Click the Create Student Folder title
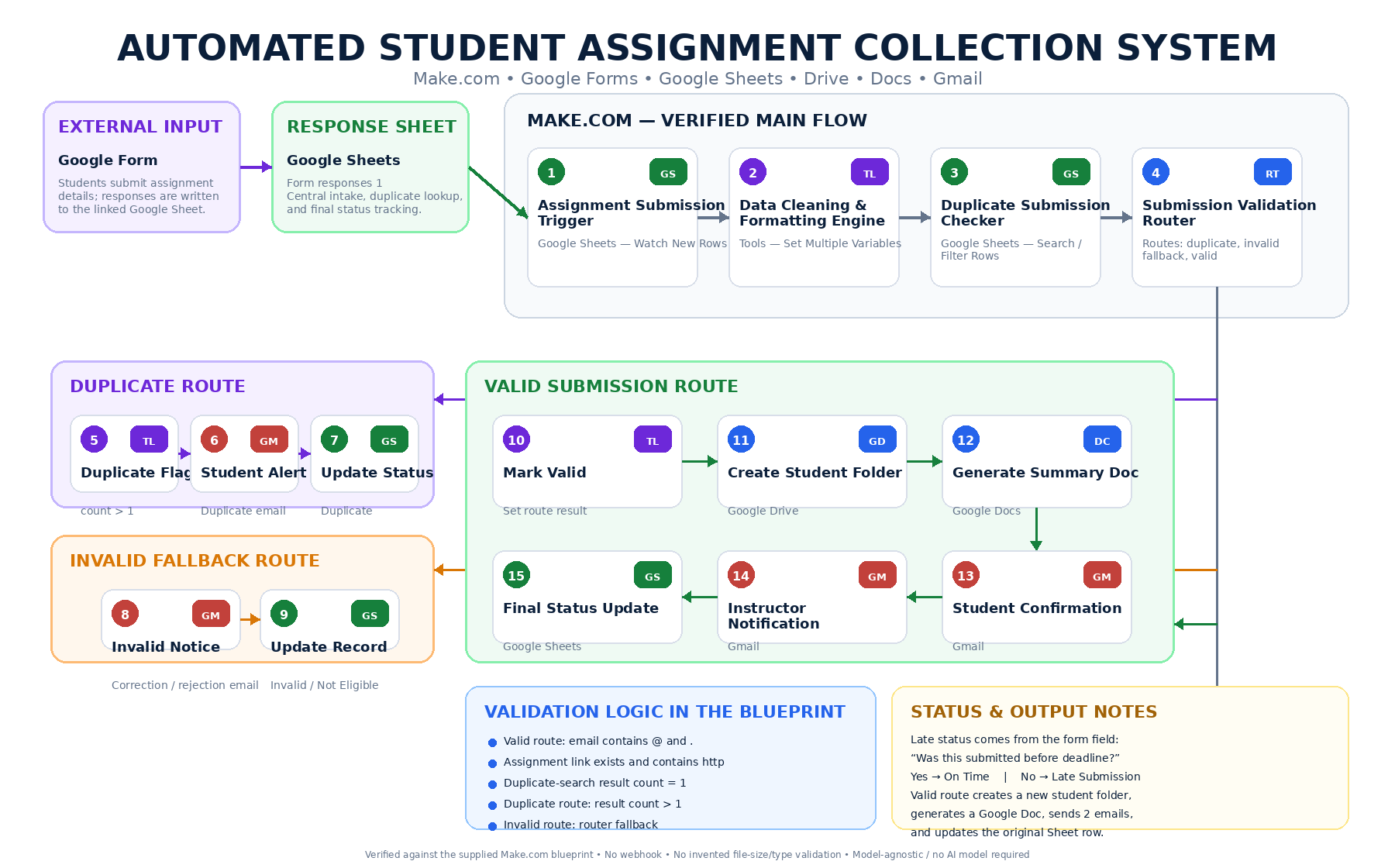The width and height of the screenshot is (1395, 868). pos(815,472)
